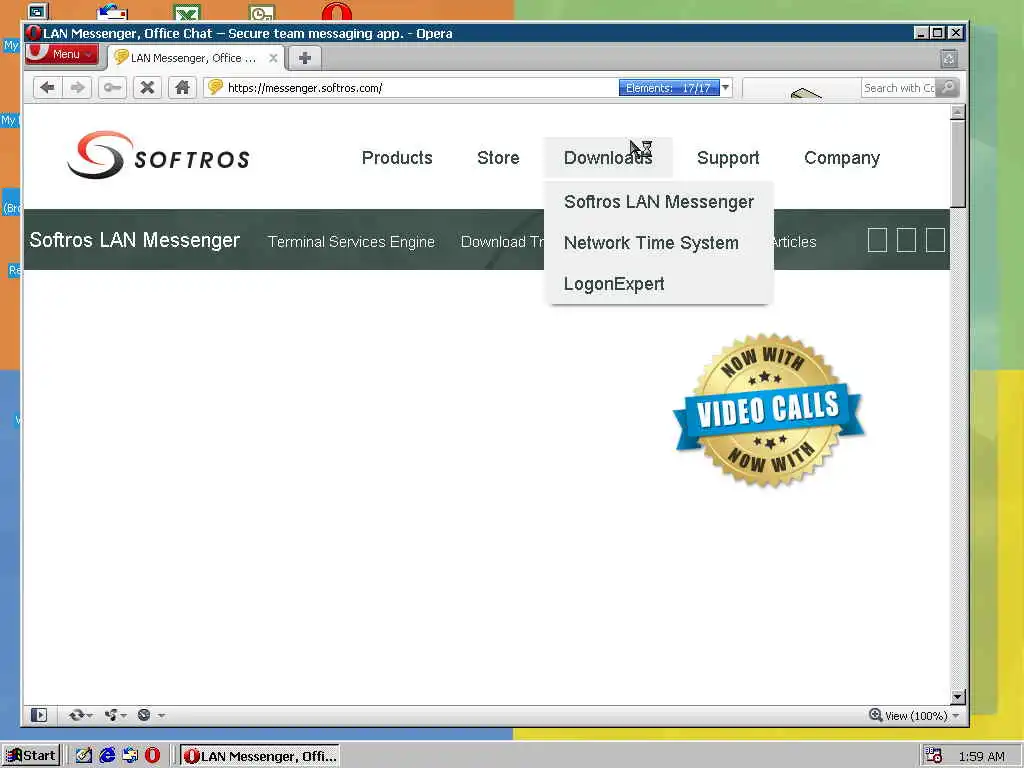Open Terminal Services Engine link
This screenshot has height=768, width=1024.
[x=351, y=242]
